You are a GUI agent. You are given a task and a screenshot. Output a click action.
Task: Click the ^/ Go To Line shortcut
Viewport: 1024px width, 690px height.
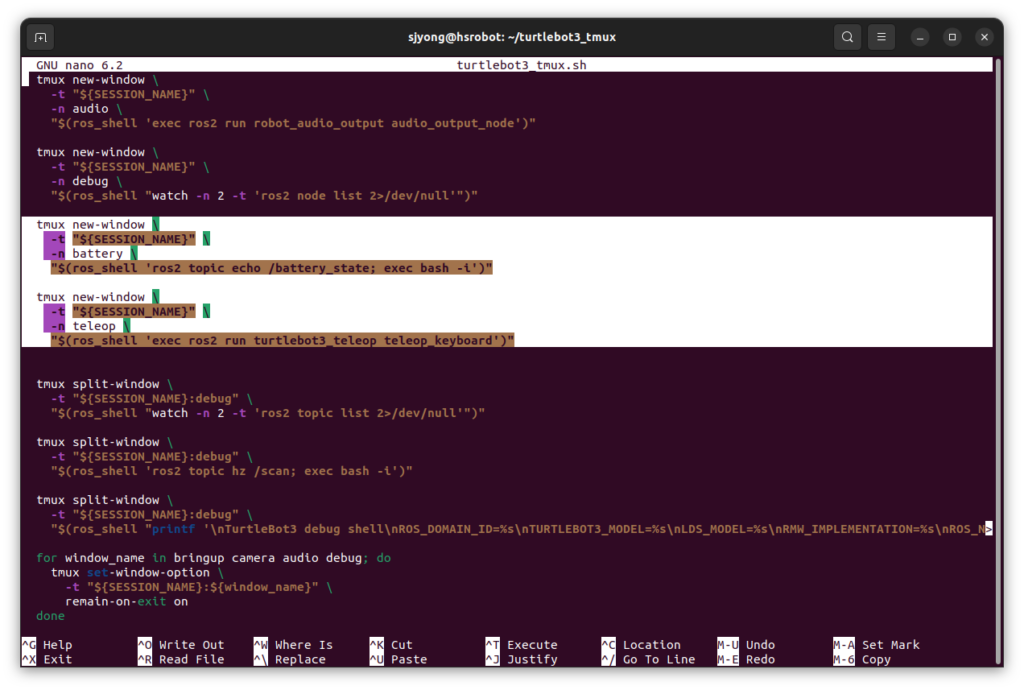click(648, 659)
